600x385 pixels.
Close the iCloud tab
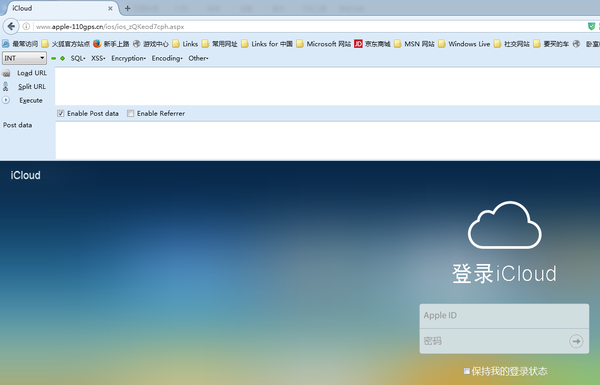click(x=110, y=8)
